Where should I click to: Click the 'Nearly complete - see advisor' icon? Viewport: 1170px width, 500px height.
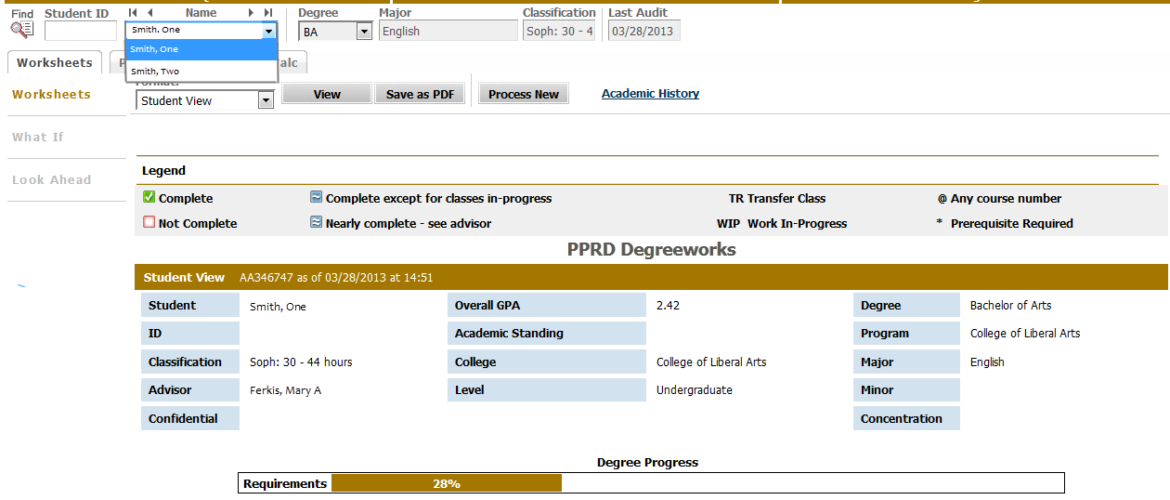click(316, 224)
